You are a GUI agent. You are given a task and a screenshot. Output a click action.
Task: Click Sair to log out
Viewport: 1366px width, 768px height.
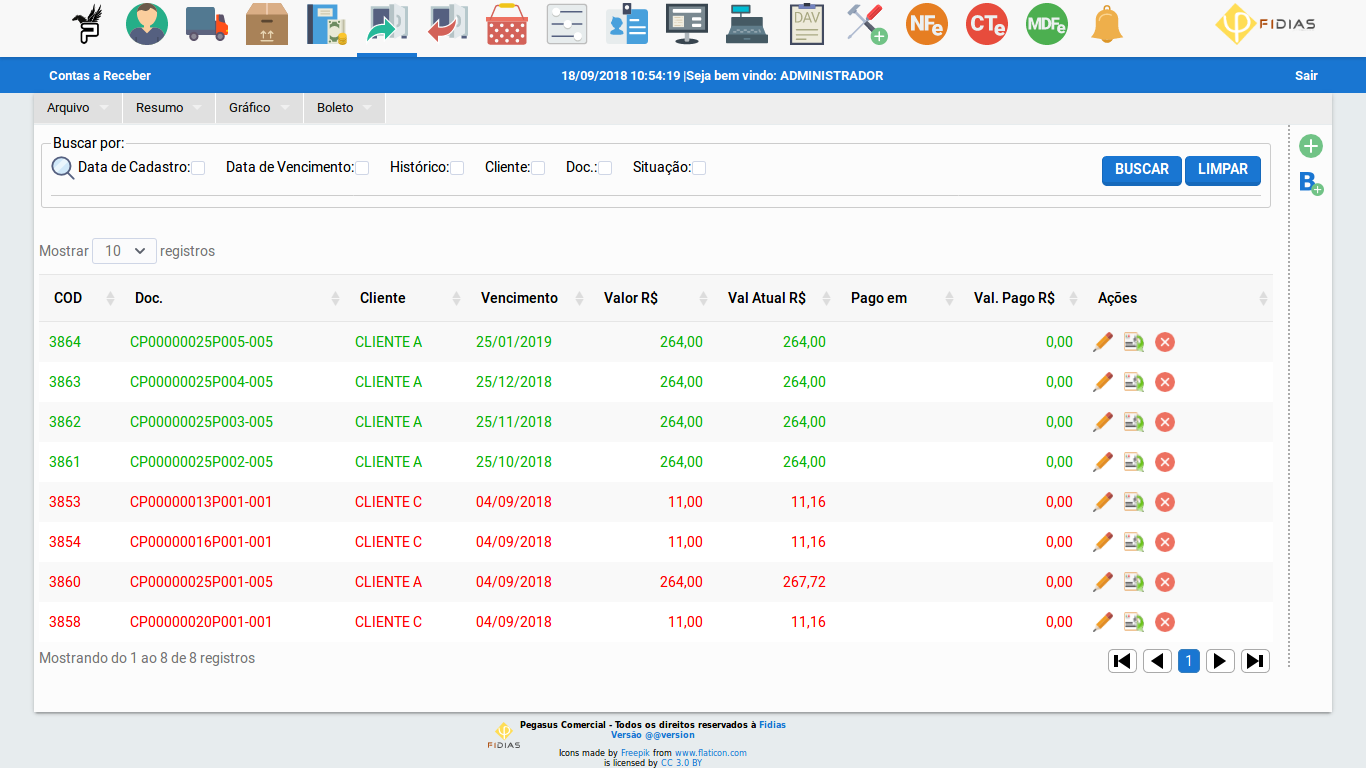pyautogui.click(x=1306, y=74)
